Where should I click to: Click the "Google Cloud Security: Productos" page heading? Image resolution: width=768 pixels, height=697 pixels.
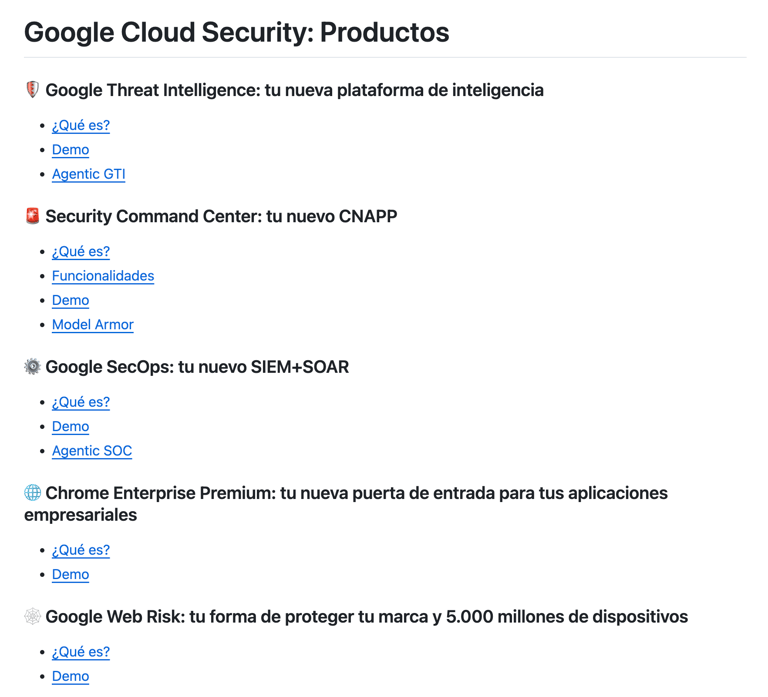point(236,32)
